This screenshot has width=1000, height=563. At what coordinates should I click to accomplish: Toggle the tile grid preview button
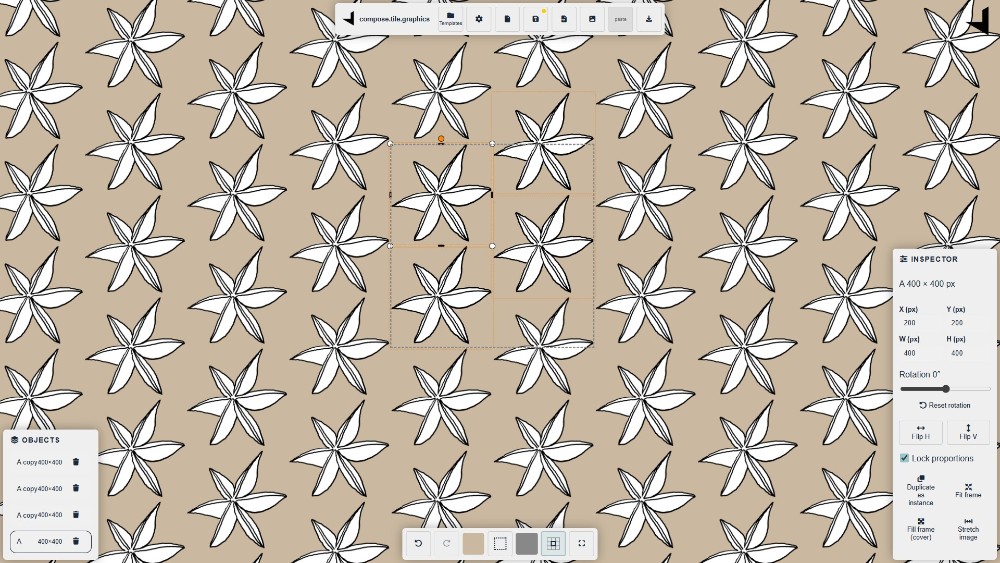pos(553,543)
